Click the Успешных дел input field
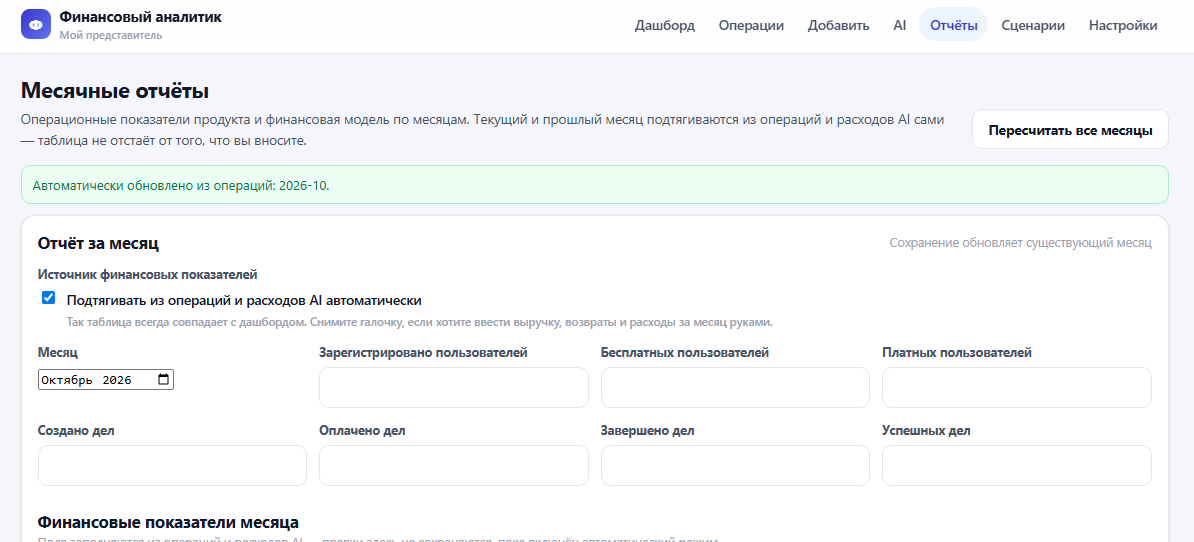Image resolution: width=1194 pixels, height=542 pixels. click(1017, 465)
